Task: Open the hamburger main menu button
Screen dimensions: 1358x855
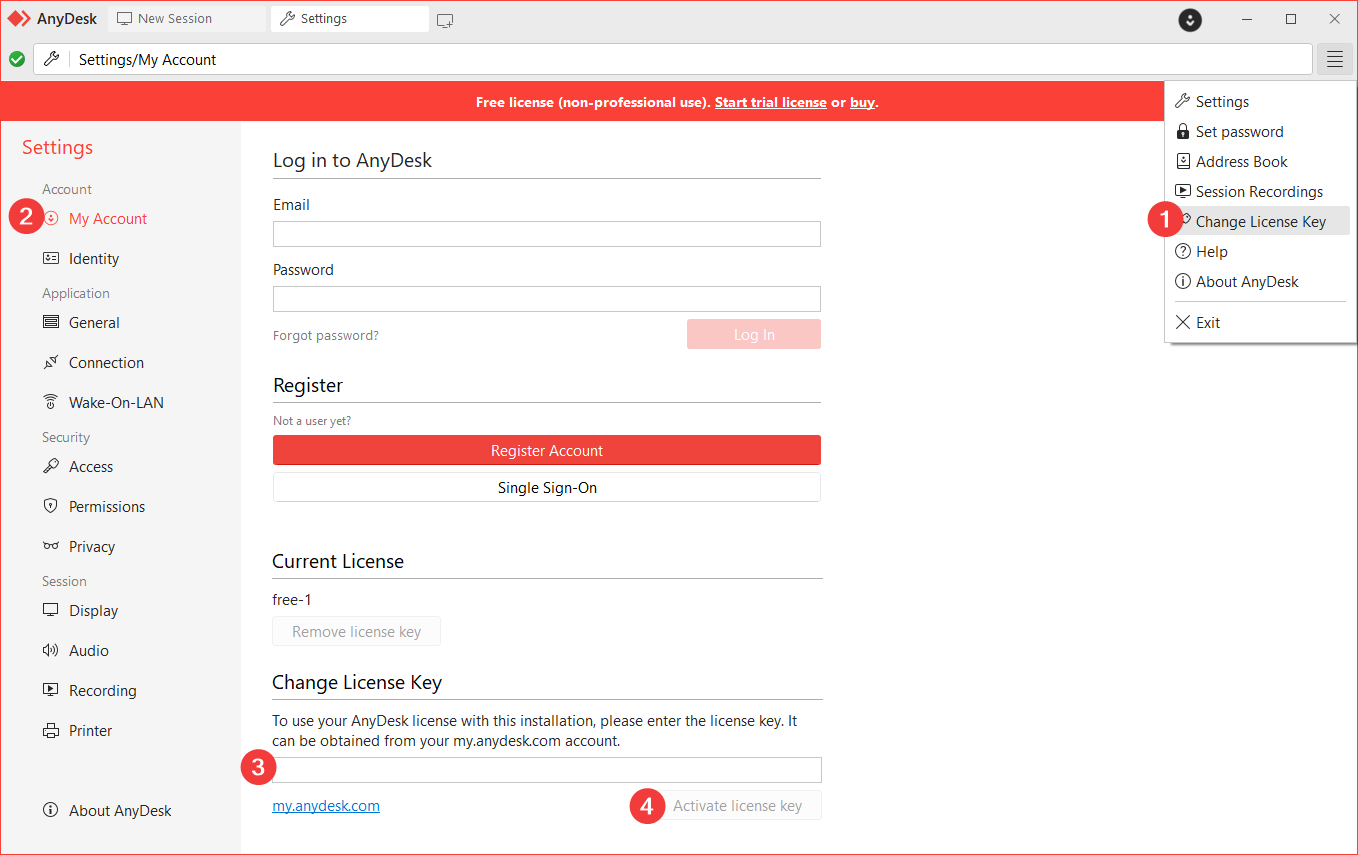Action: tap(1335, 59)
